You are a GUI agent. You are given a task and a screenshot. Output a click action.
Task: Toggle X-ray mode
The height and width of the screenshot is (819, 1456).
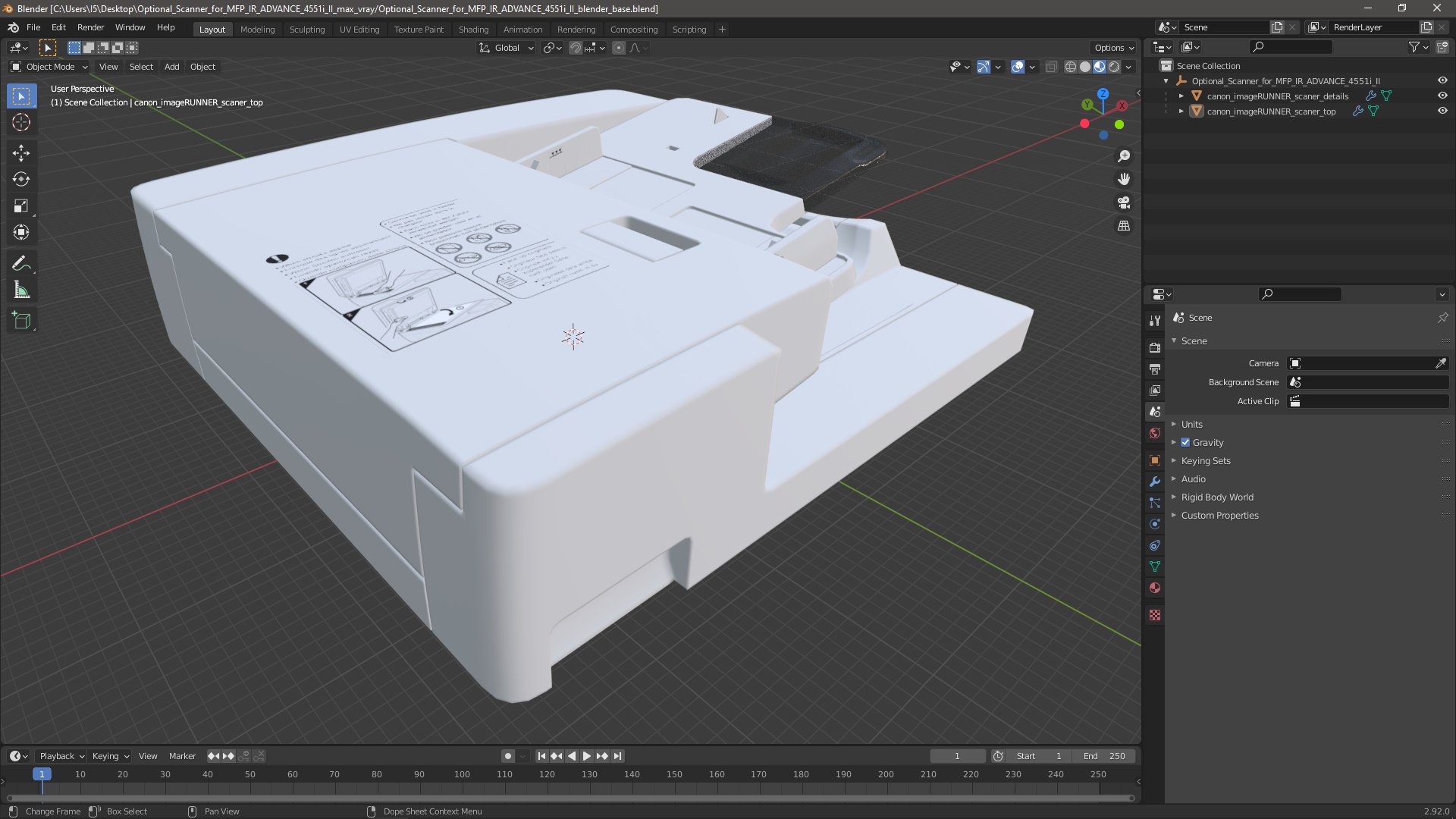[1051, 67]
